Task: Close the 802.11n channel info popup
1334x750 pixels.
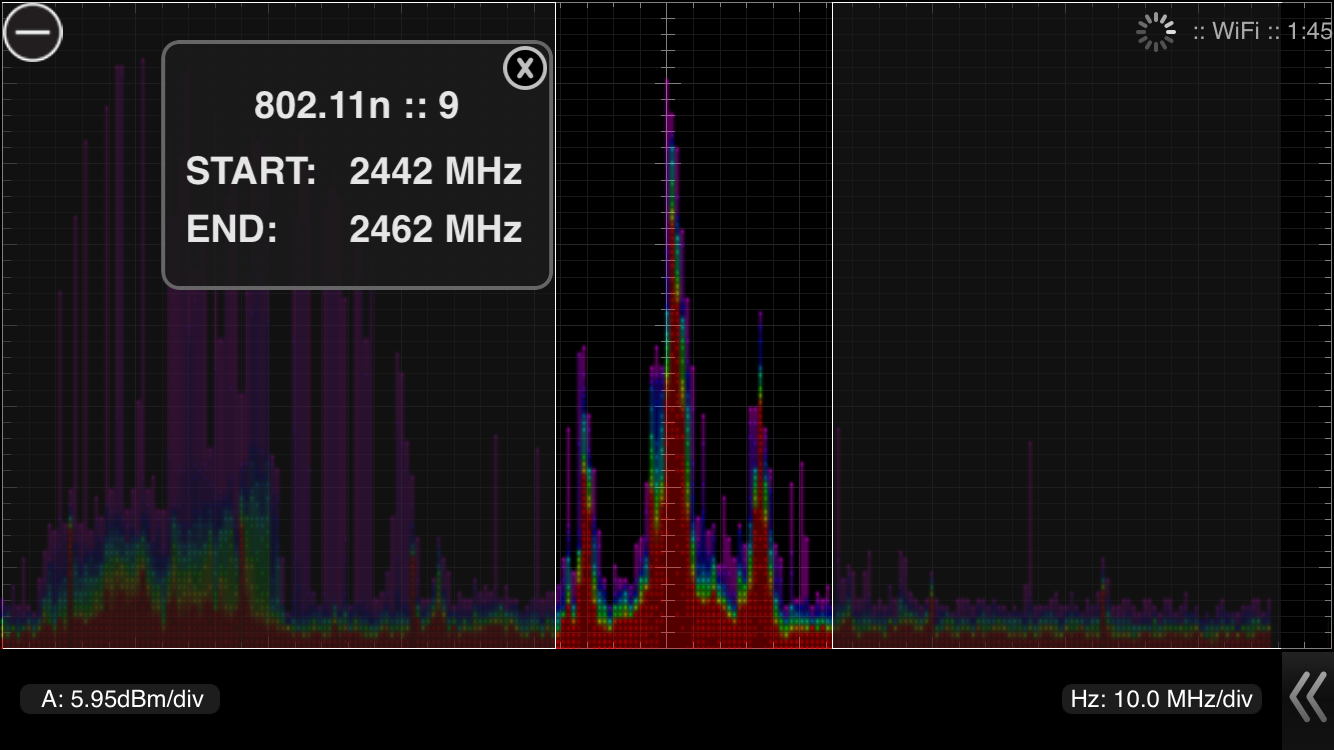Action: click(524, 69)
